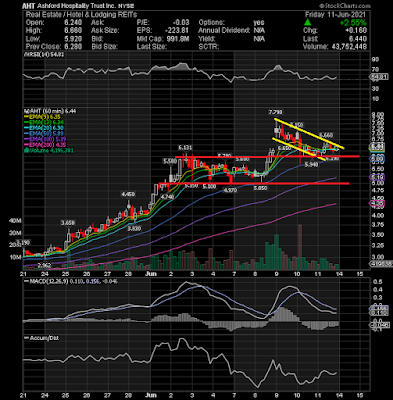
Task: Click the magenta EMA(200) legend entry
Action: [45, 145]
